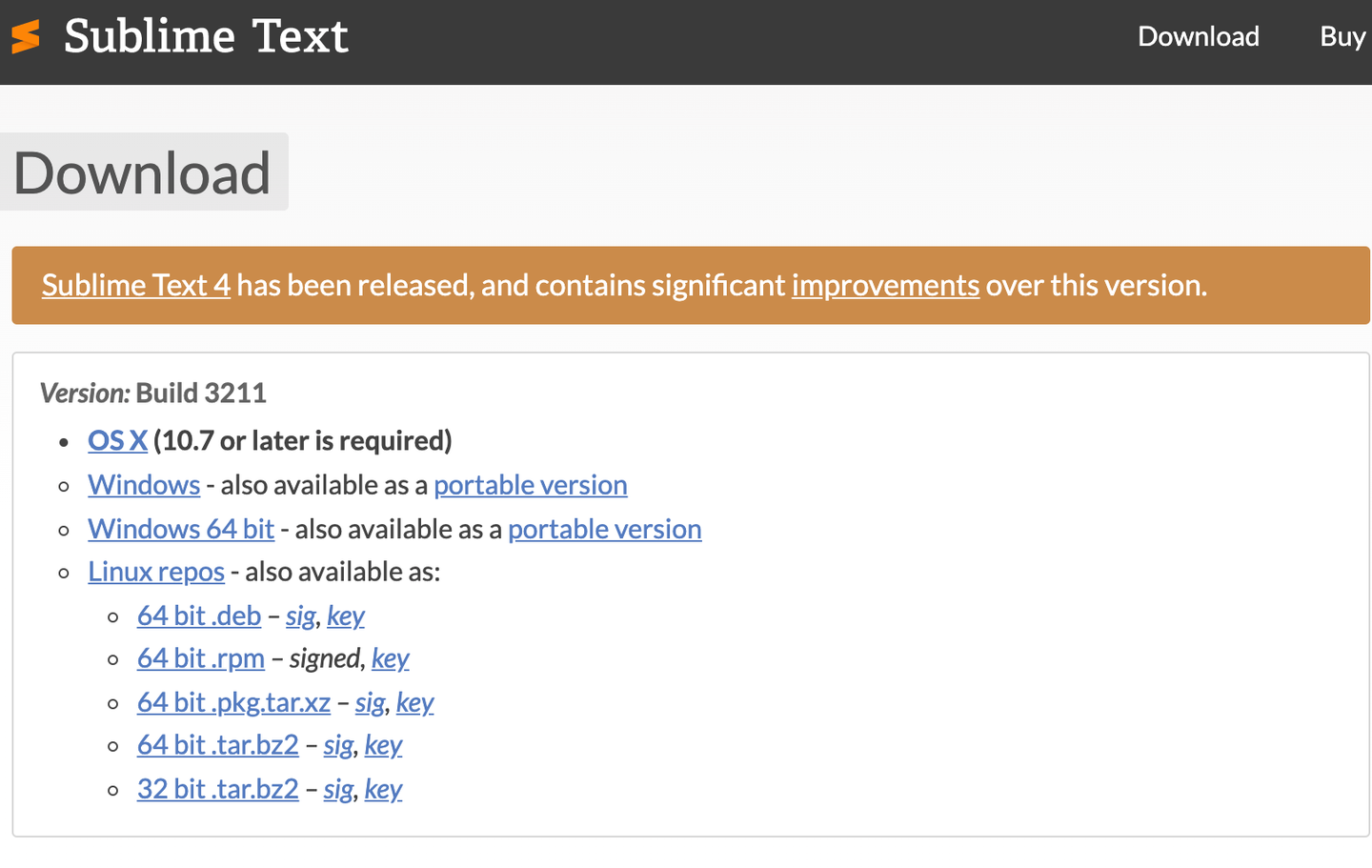Follow the Sublime Text 4 banner link

tap(136, 285)
